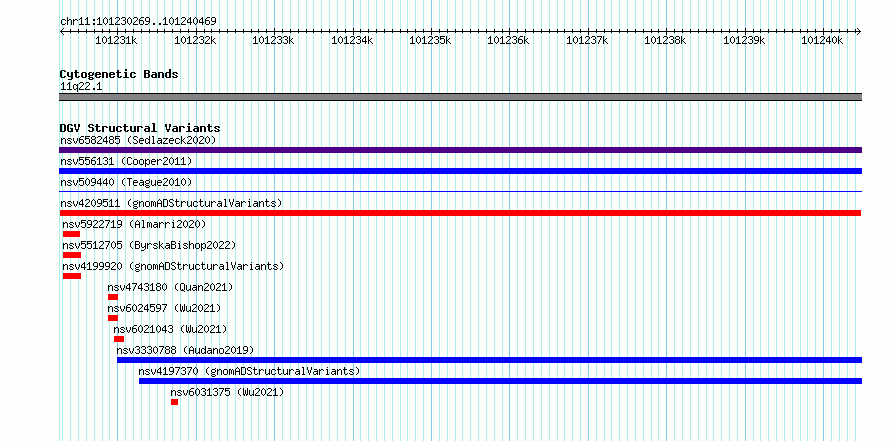This screenshot has height=441, width=890.
Task: Click small red bar under nsv4743180
Action: (113, 297)
